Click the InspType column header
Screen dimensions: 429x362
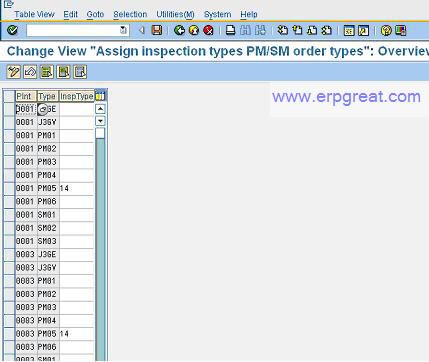(x=77, y=96)
